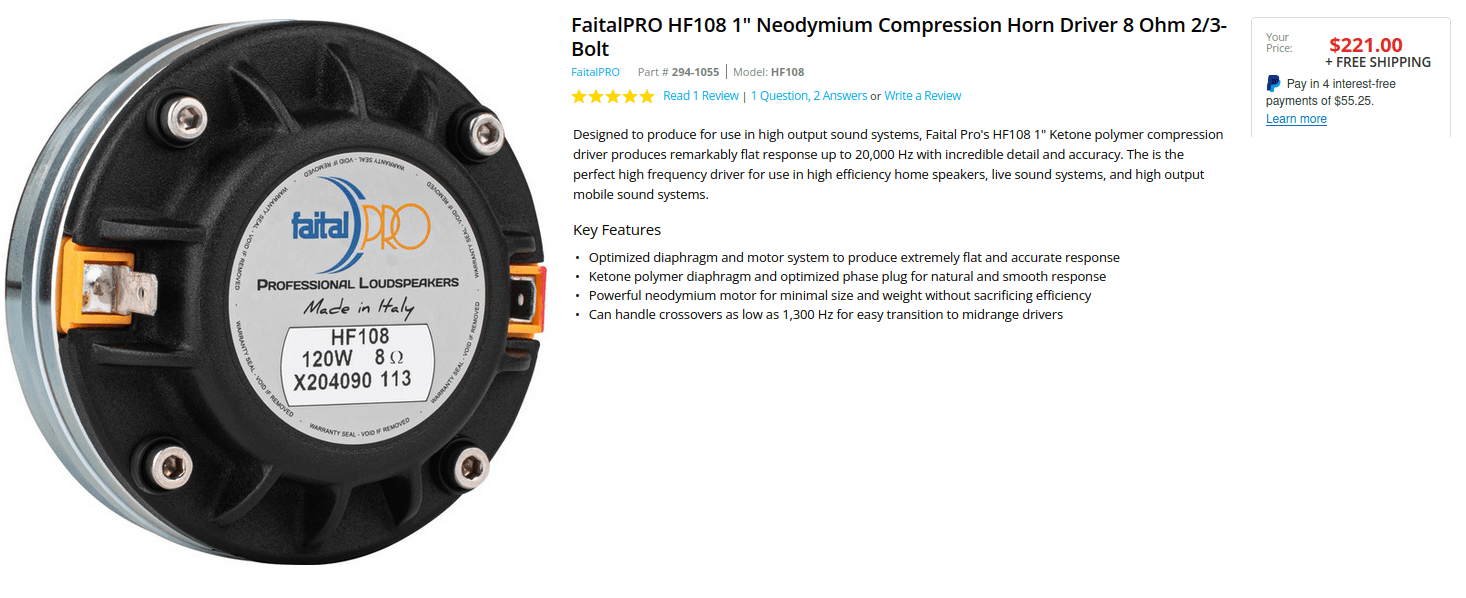The width and height of the screenshot is (1466, 598).
Task: Open the 1 Question, 2 Answers link
Action: [808, 96]
